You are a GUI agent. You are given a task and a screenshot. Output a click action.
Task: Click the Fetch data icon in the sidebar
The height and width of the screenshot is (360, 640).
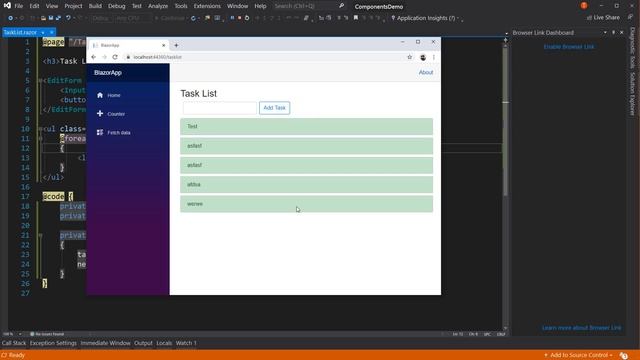click(100, 132)
